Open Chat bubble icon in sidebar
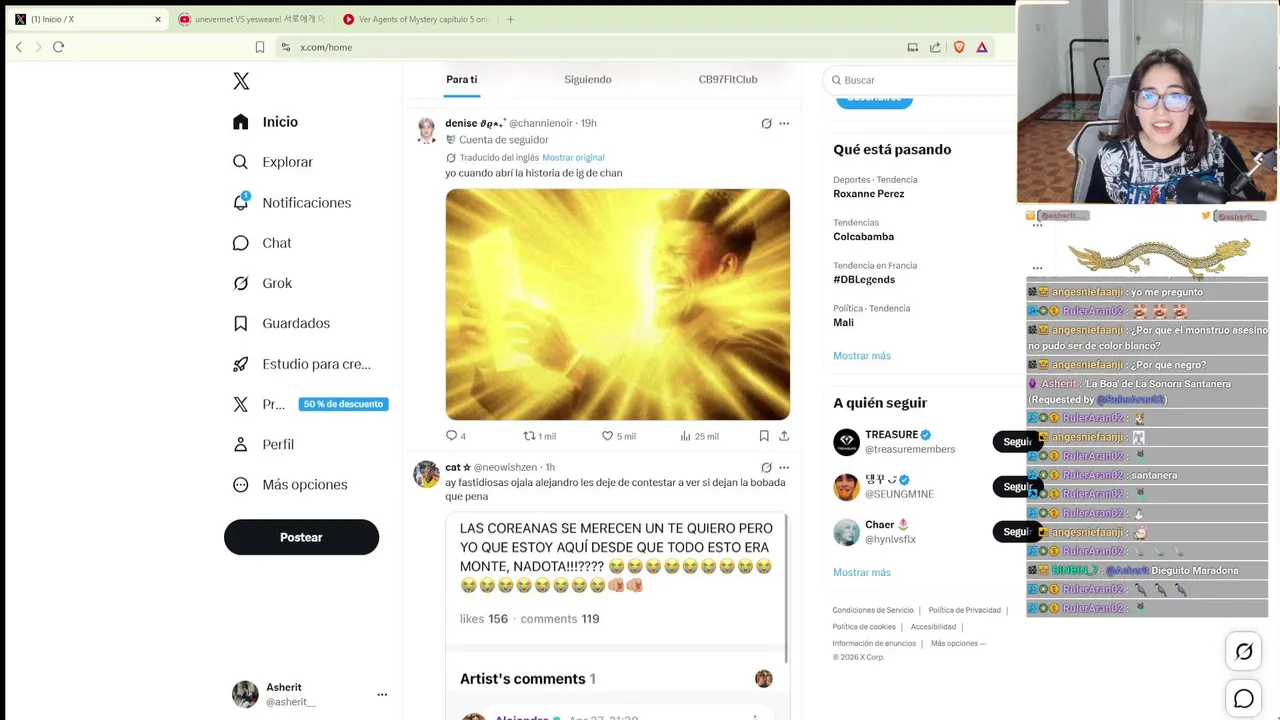The image size is (1280, 720). (x=240, y=243)
